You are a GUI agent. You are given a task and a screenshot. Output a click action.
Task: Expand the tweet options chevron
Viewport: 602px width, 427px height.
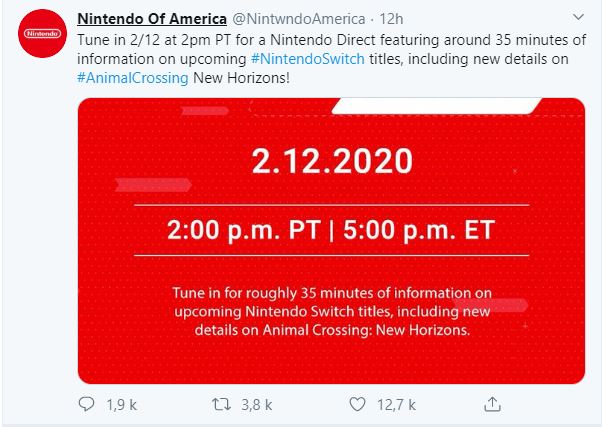click(x=578, y=17)
